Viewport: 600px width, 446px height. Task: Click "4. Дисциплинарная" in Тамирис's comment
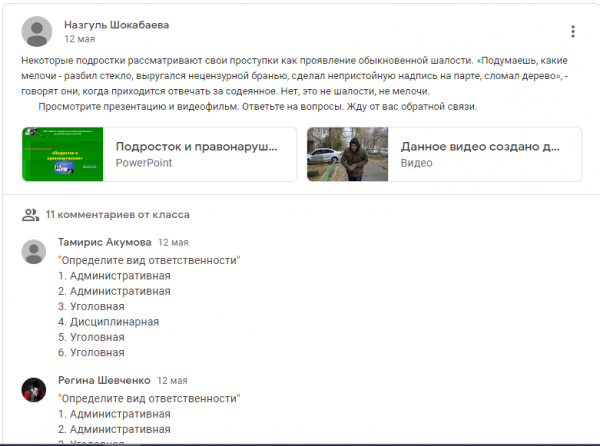[109, 322]
